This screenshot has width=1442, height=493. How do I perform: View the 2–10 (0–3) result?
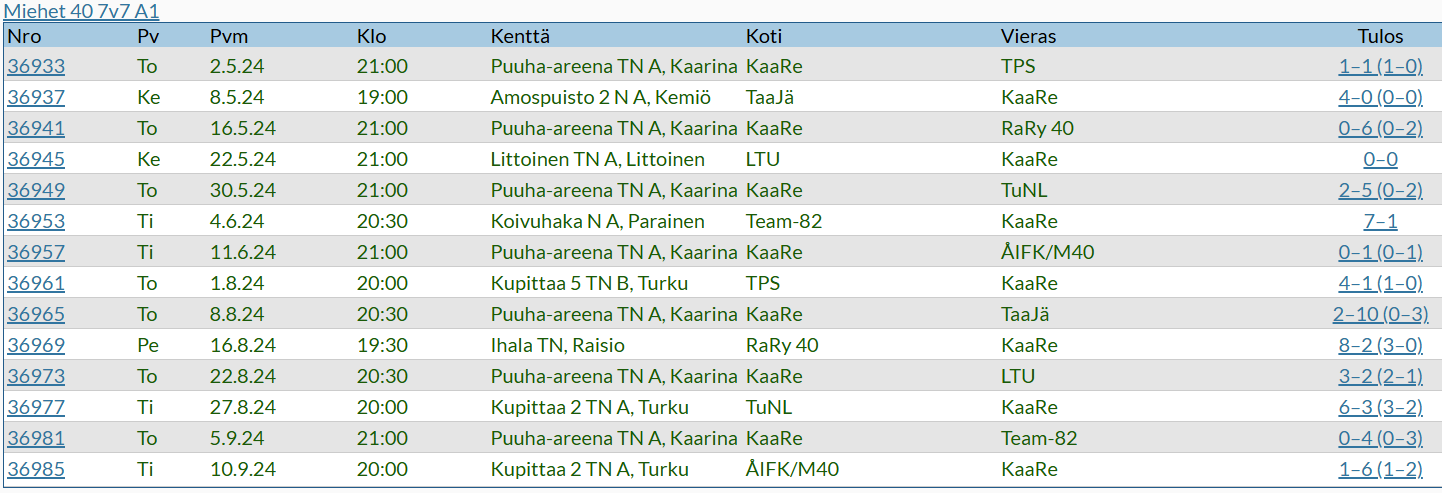[1380, 315]
